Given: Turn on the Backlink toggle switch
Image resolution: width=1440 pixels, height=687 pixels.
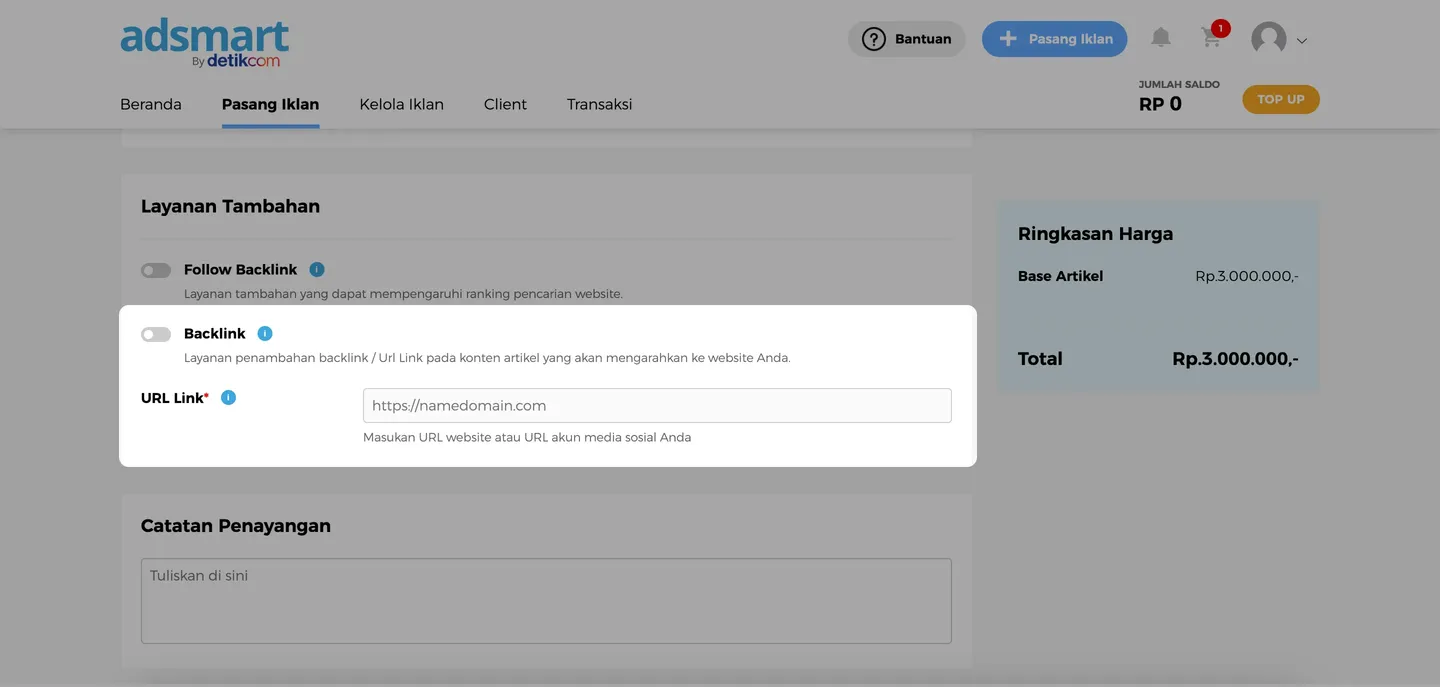Looking at the screenshot, I should coord(156,334).
